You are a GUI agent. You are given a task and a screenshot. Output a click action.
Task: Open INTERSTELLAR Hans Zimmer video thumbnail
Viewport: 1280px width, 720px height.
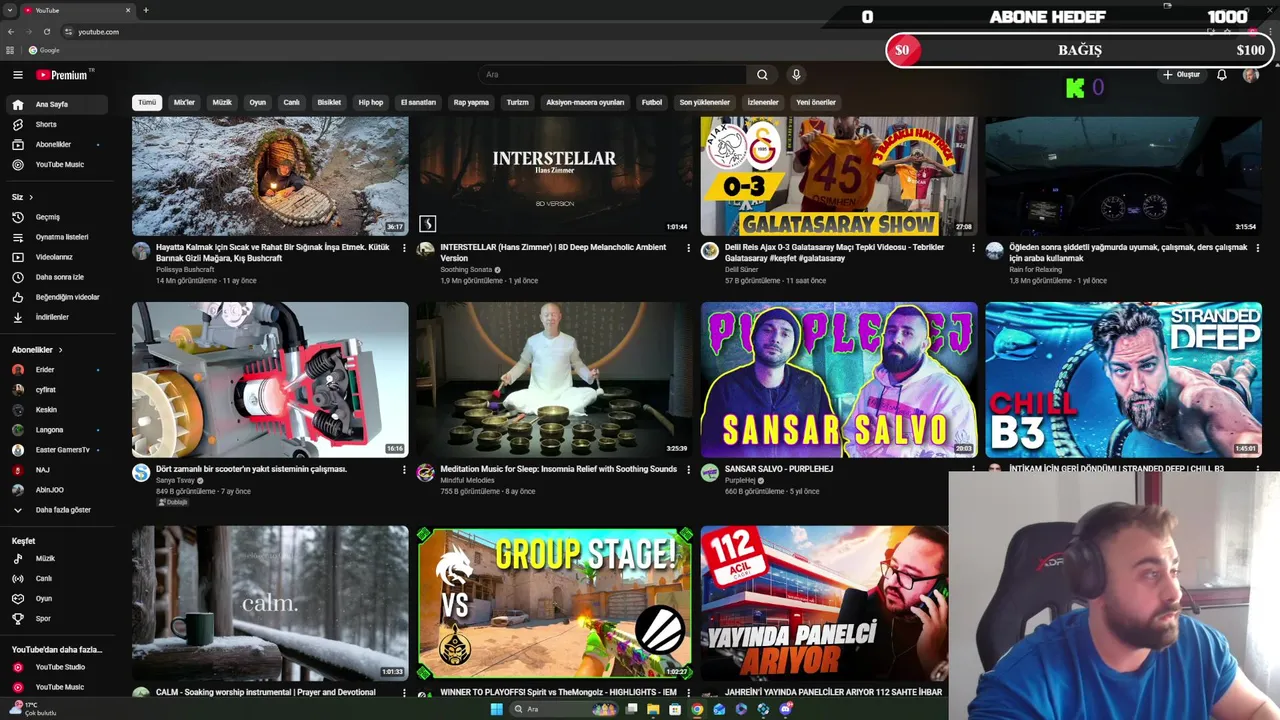[x=554, y=176]
